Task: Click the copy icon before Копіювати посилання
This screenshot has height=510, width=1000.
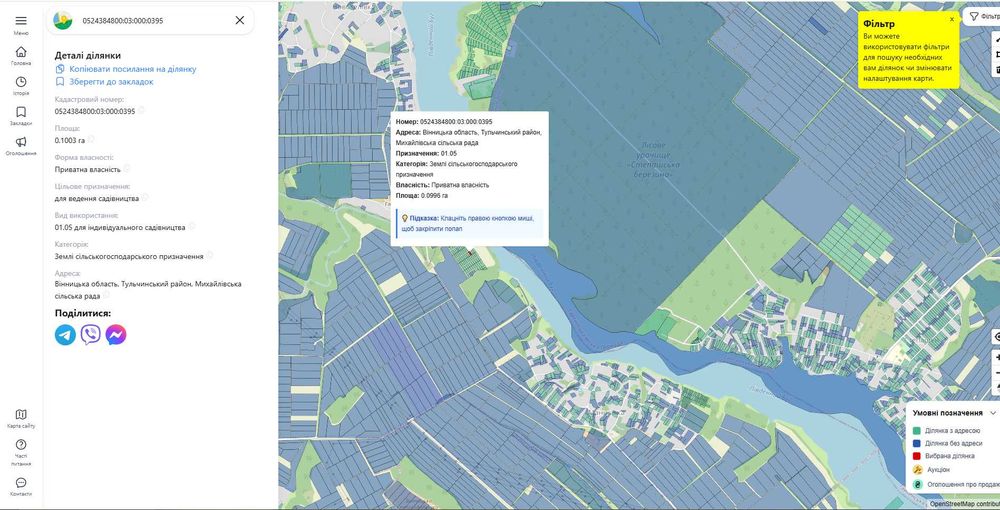Action: point(60,69)
